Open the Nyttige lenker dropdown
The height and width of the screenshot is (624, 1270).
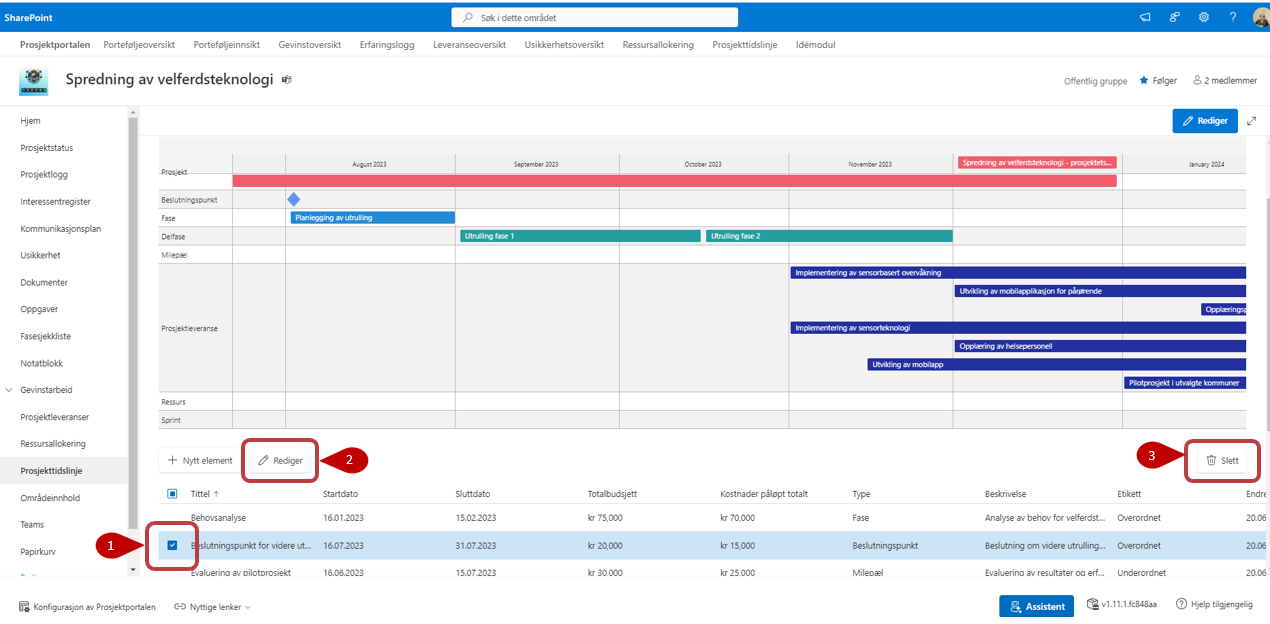coord(212,607)
